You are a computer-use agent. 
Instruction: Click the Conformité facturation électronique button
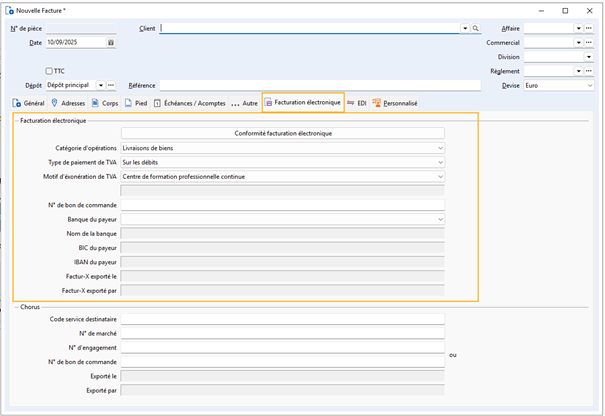[x=283, y=133]
